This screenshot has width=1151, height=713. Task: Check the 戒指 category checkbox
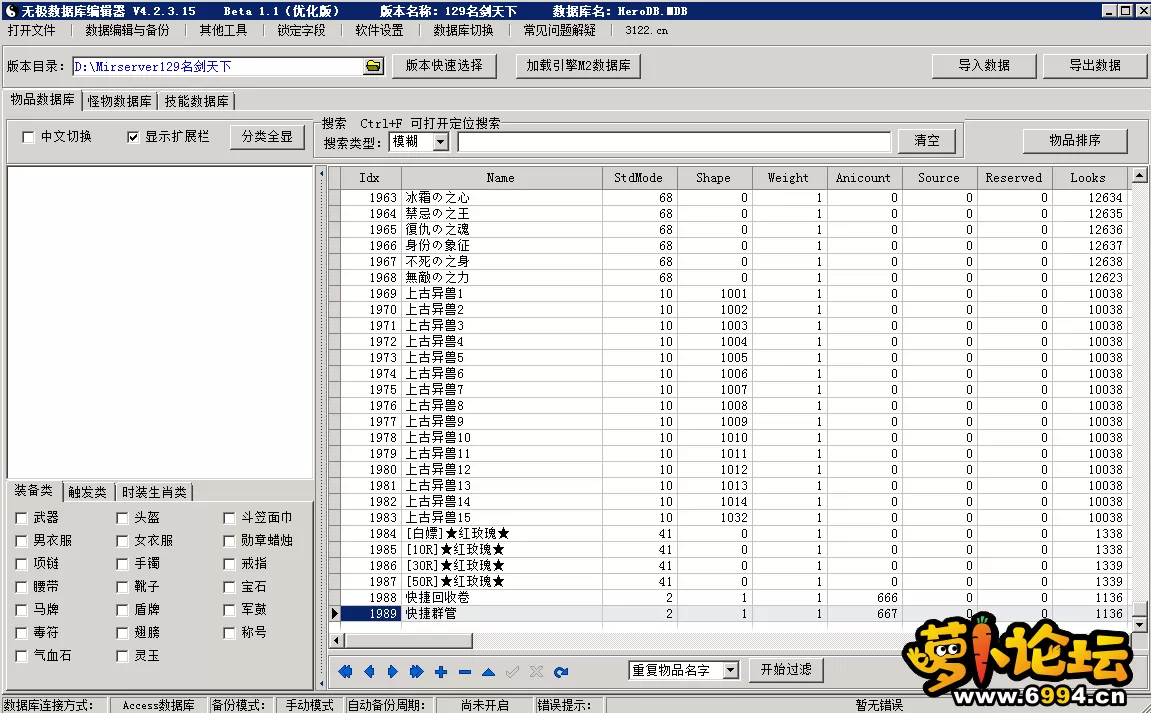pos(229,564)
